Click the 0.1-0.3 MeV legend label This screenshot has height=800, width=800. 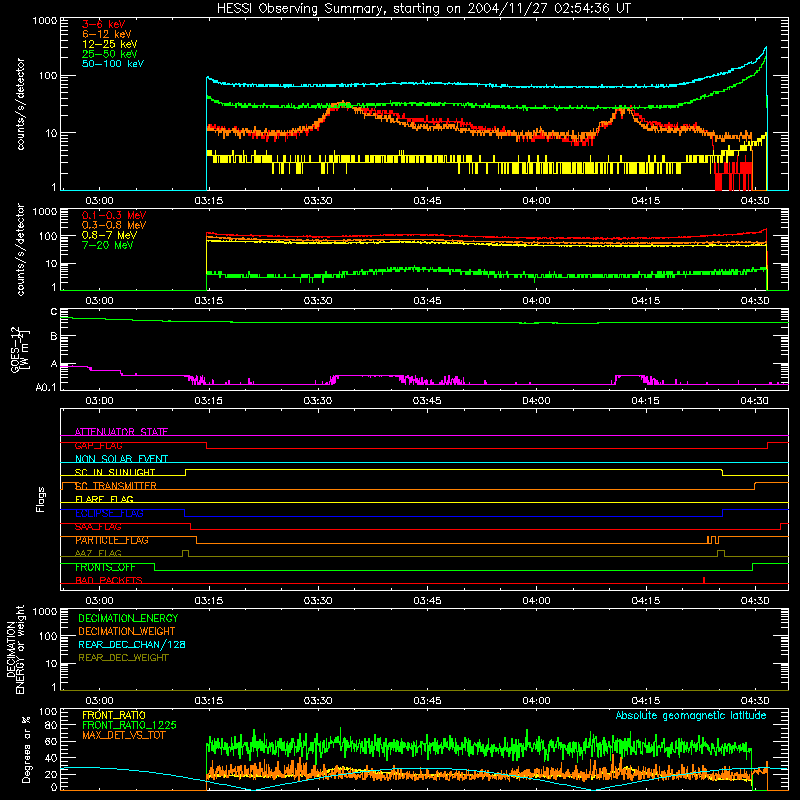tap(114, 215)
